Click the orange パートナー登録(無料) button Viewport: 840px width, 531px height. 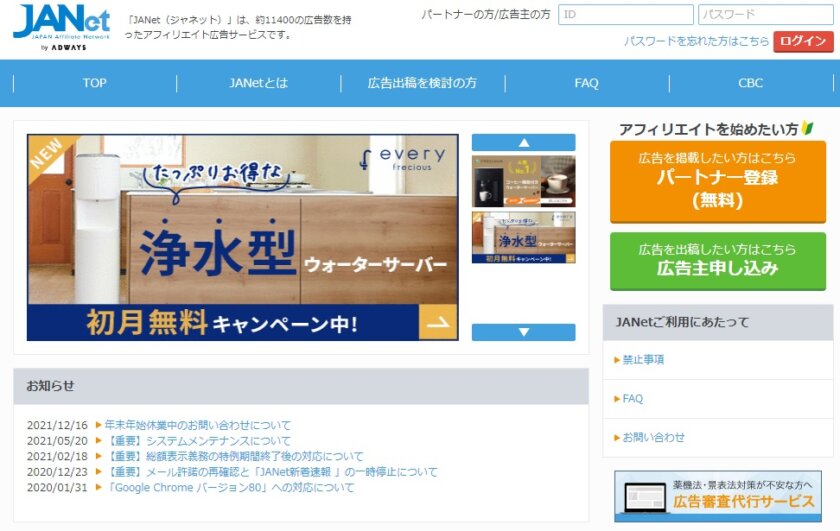(718, 182)
